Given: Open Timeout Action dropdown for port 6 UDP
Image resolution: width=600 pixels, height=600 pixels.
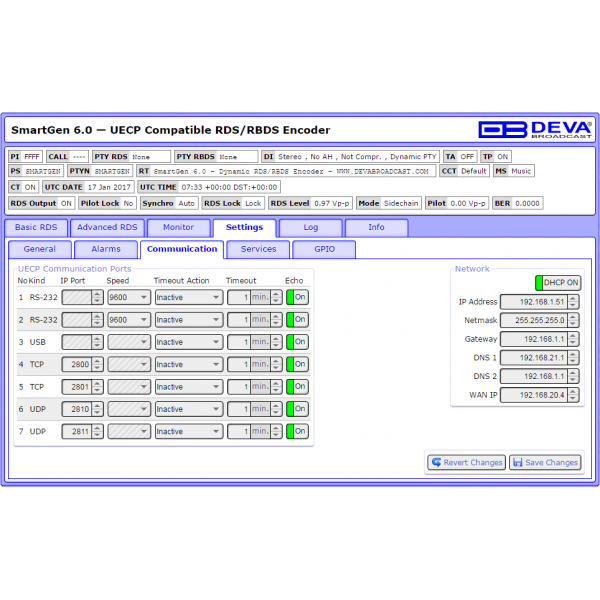Looking at the screenshot, I should pyautogui.click(x=189, y=409).
